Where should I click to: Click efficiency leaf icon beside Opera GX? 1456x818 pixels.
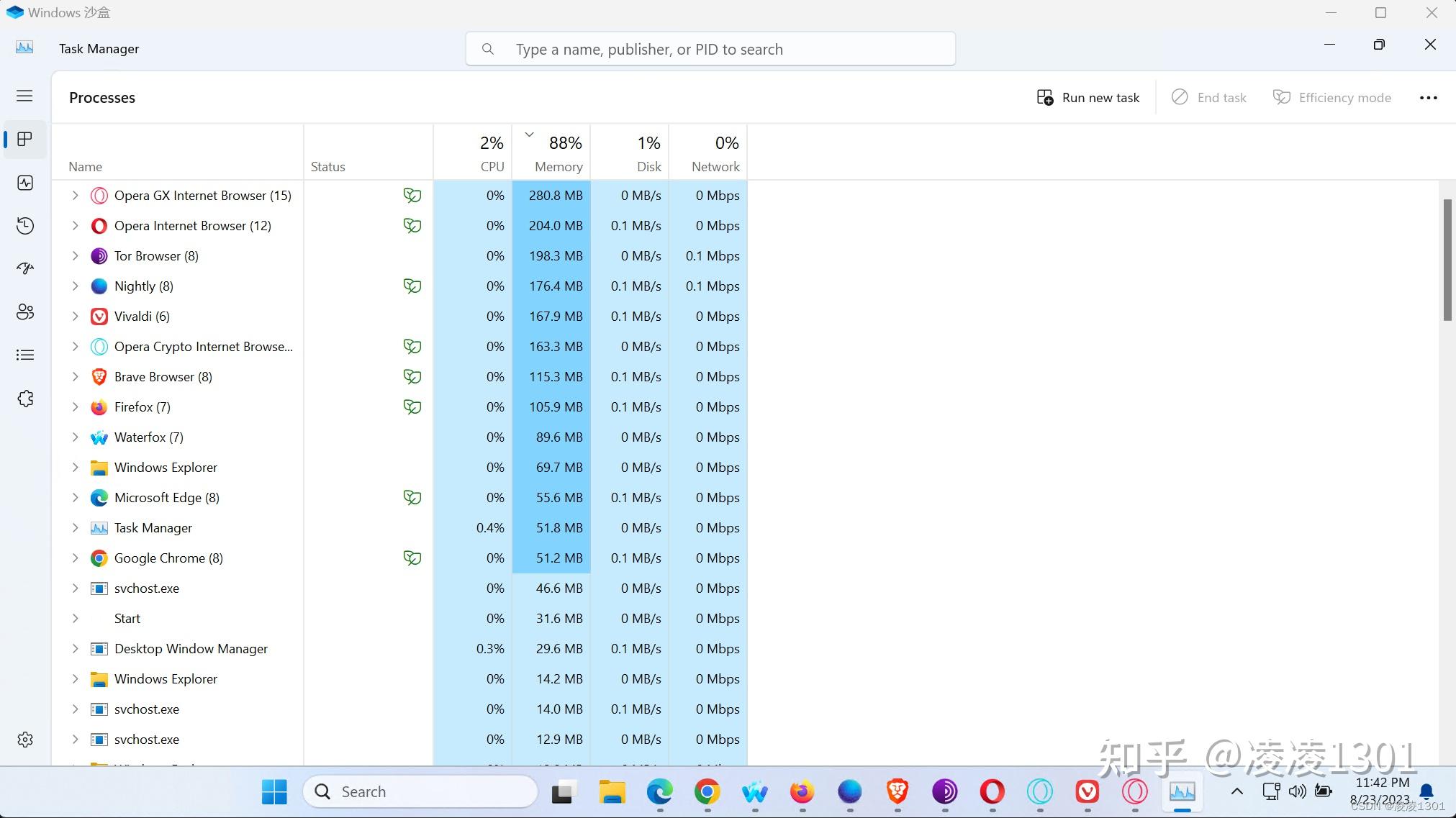412,195
